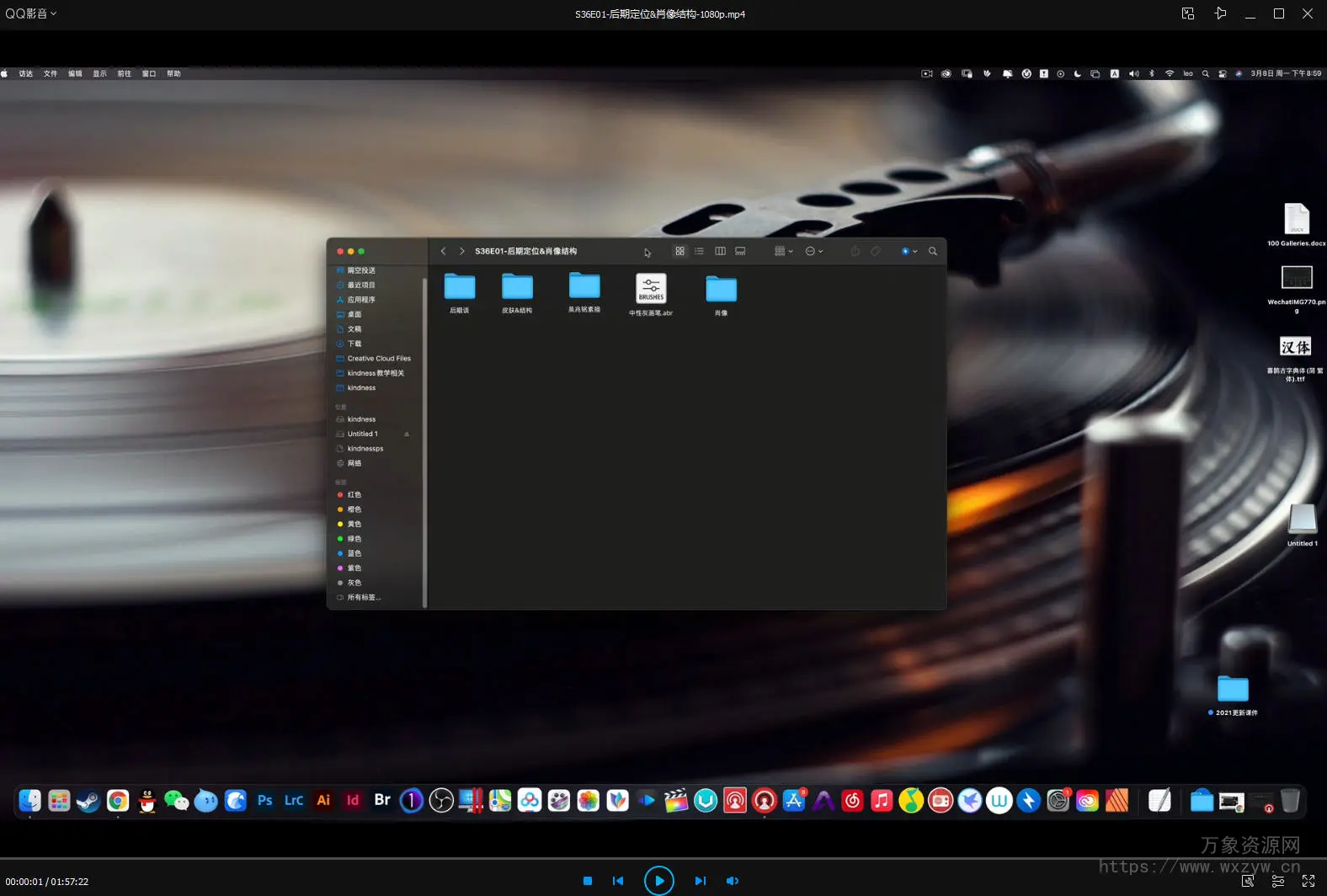Open the 文件 menu in the menu bar
Viewport: 1327px width, 896px height.
pos(51,74)
